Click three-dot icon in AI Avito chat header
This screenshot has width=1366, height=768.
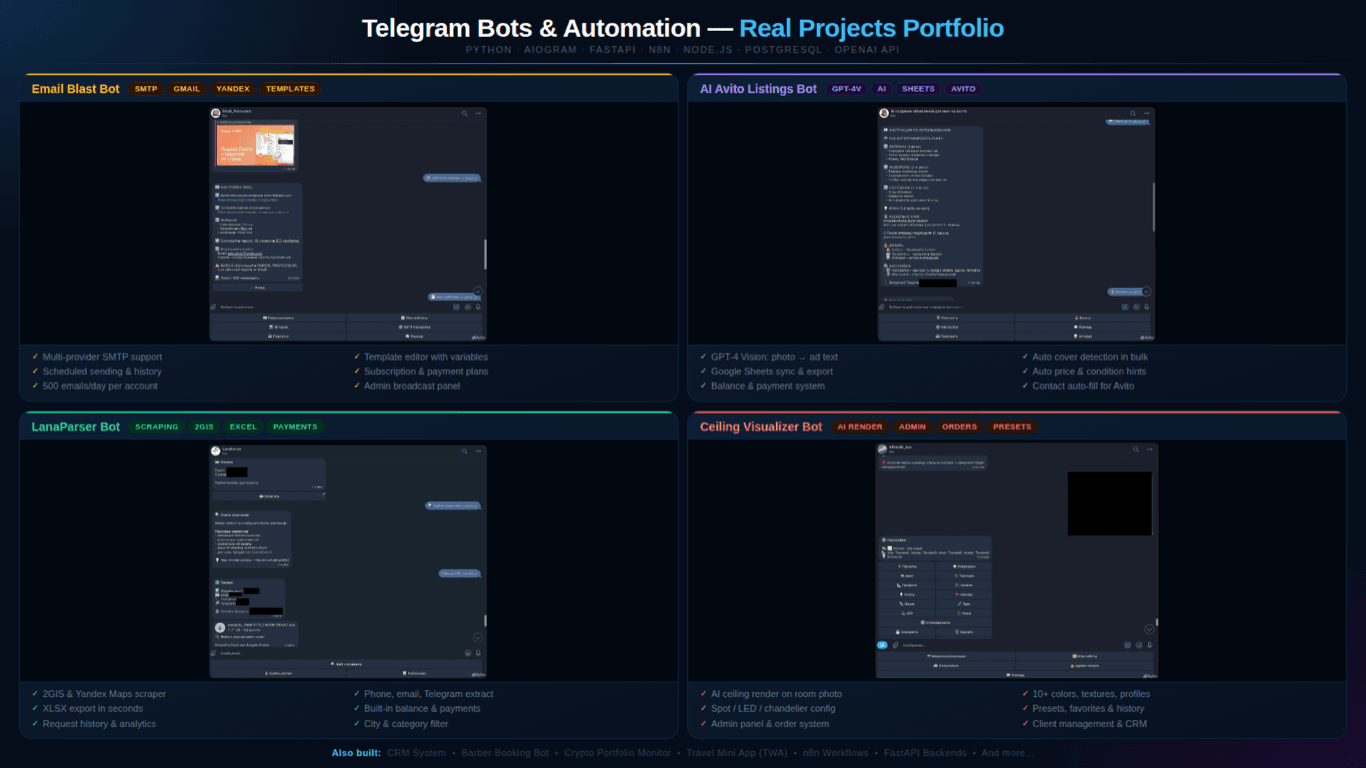point(1147,113)
